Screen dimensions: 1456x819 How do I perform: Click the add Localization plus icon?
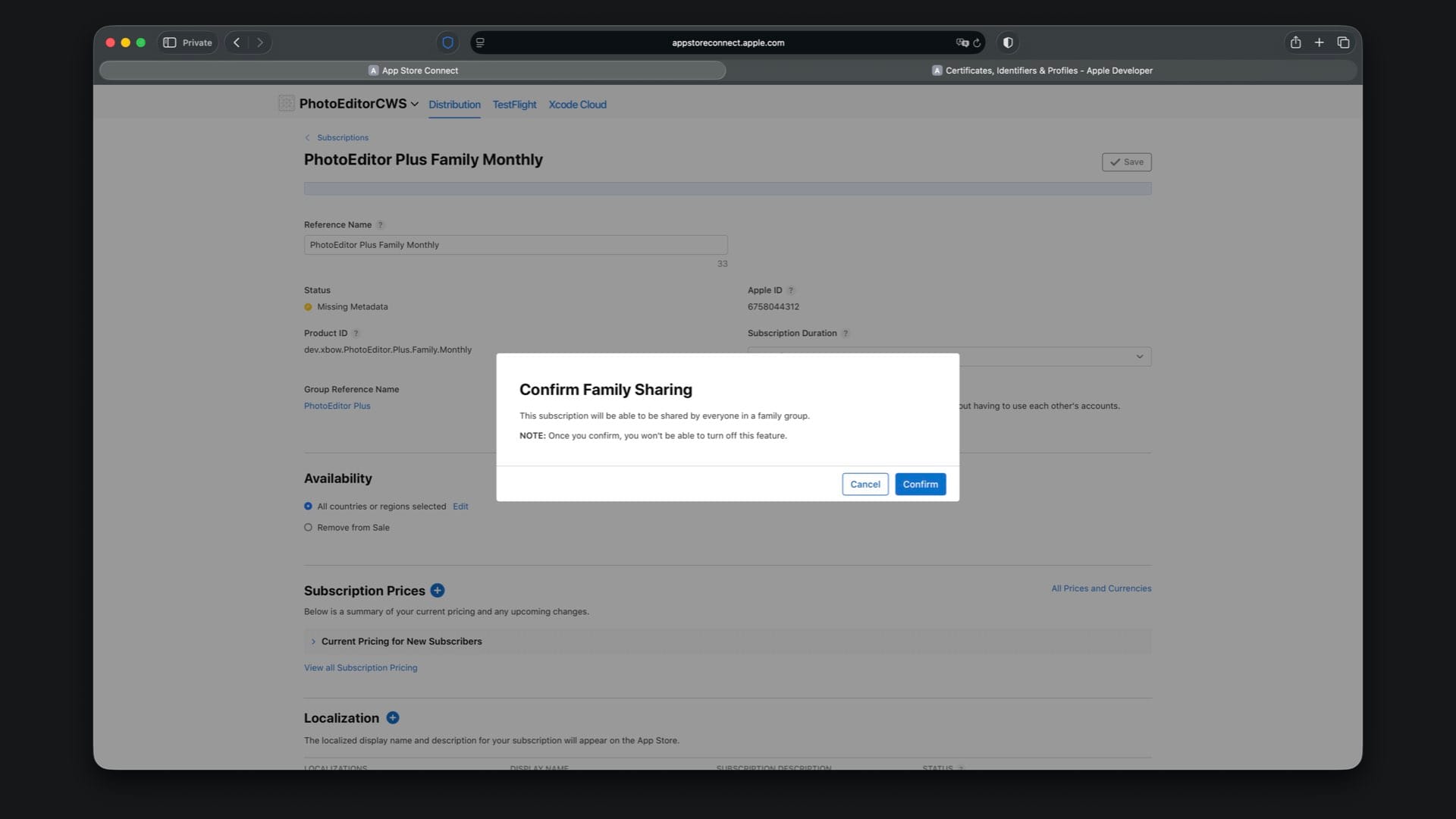pyautogui.click(x=393, y=718)
